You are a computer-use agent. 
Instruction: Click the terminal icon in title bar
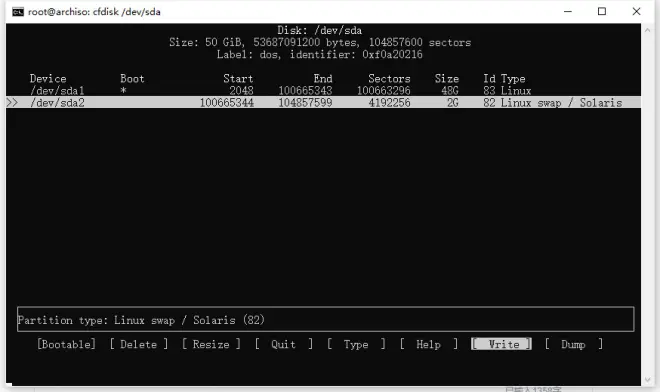[x=18, y=12]
